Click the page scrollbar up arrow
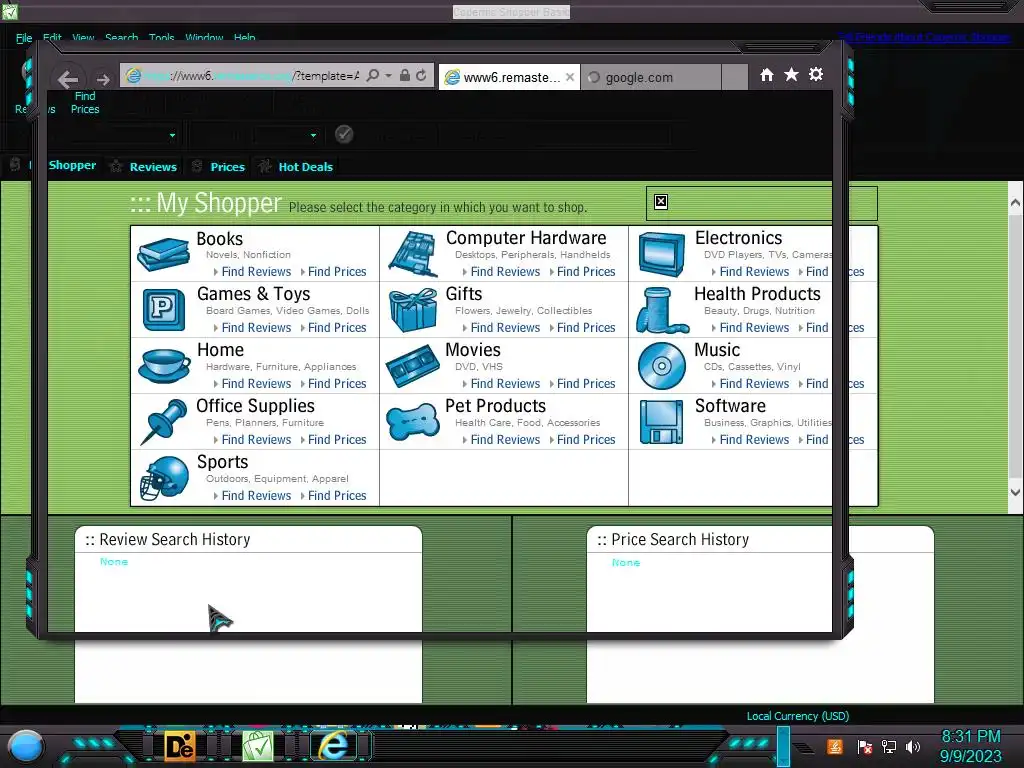Image resolution: width=1024 pixels, height=768 pixels. (x=1015, y=202)
